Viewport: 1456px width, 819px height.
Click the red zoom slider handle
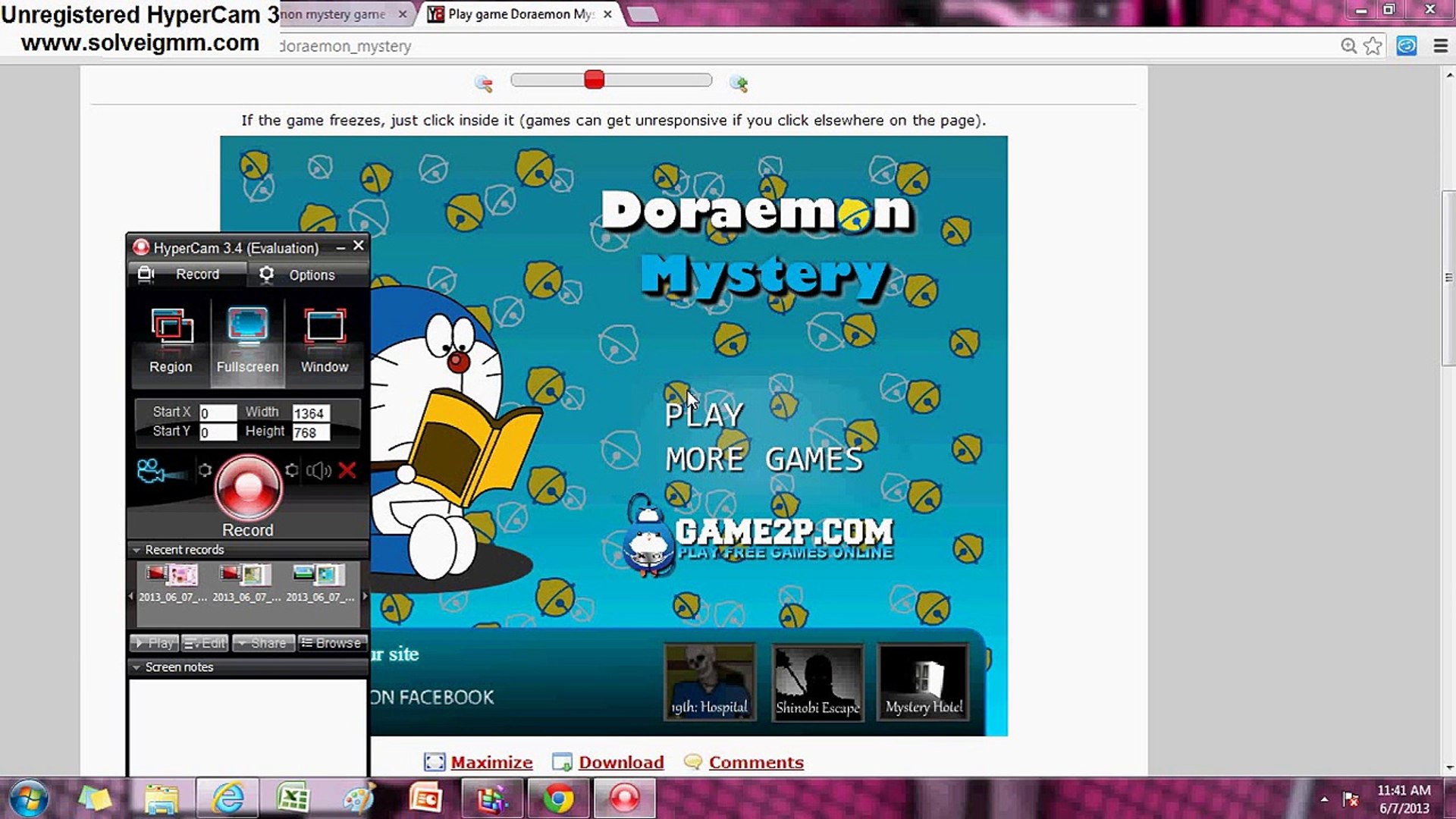(595, 80)
